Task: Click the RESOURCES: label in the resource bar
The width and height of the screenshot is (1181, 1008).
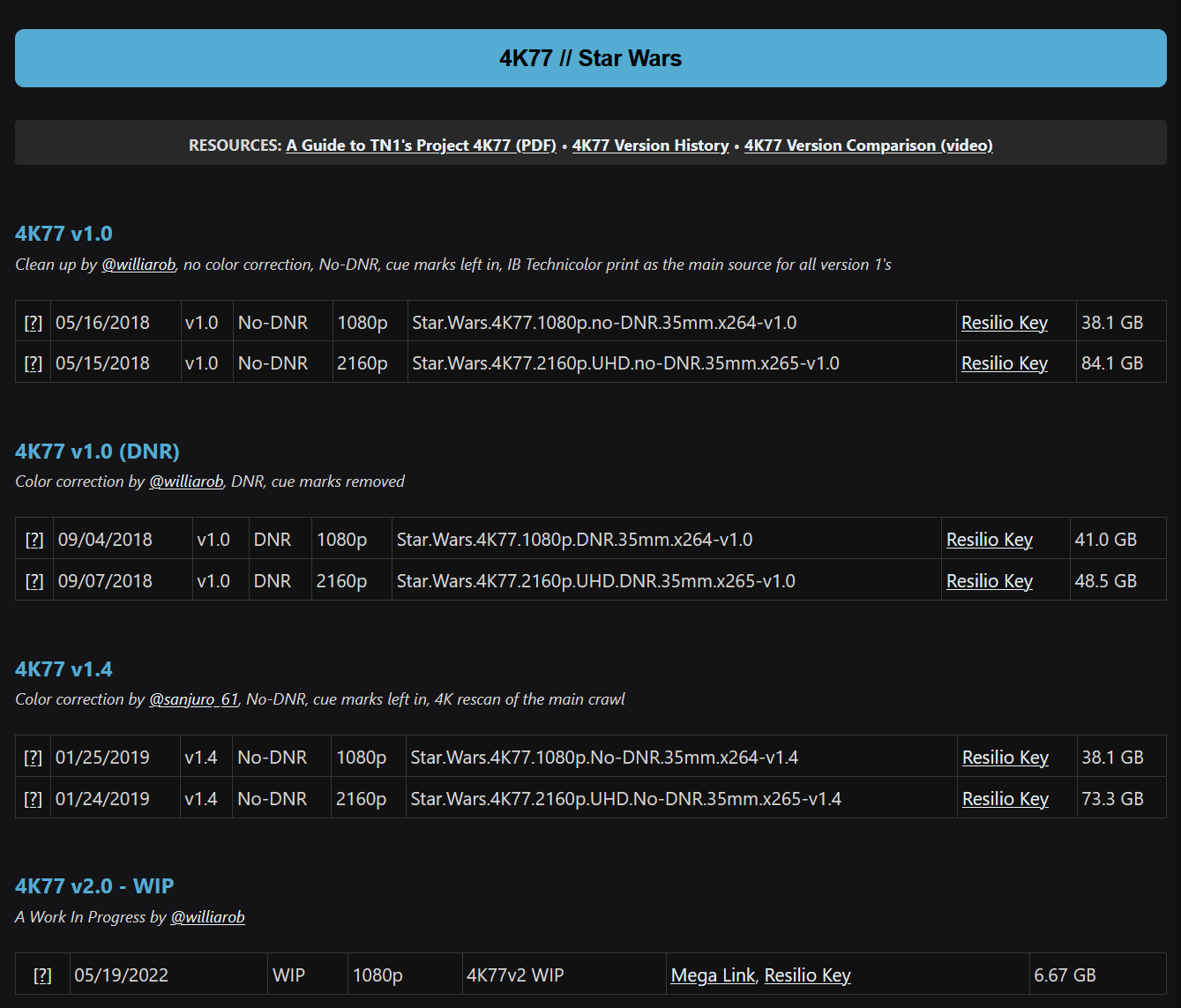Action: tap(235, 146)
